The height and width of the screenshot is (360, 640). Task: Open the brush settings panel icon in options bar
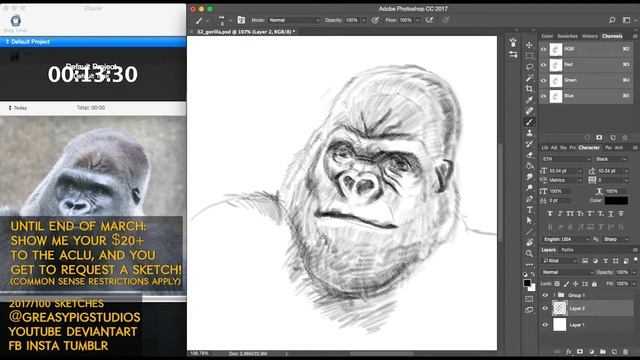tap(241, 20)
